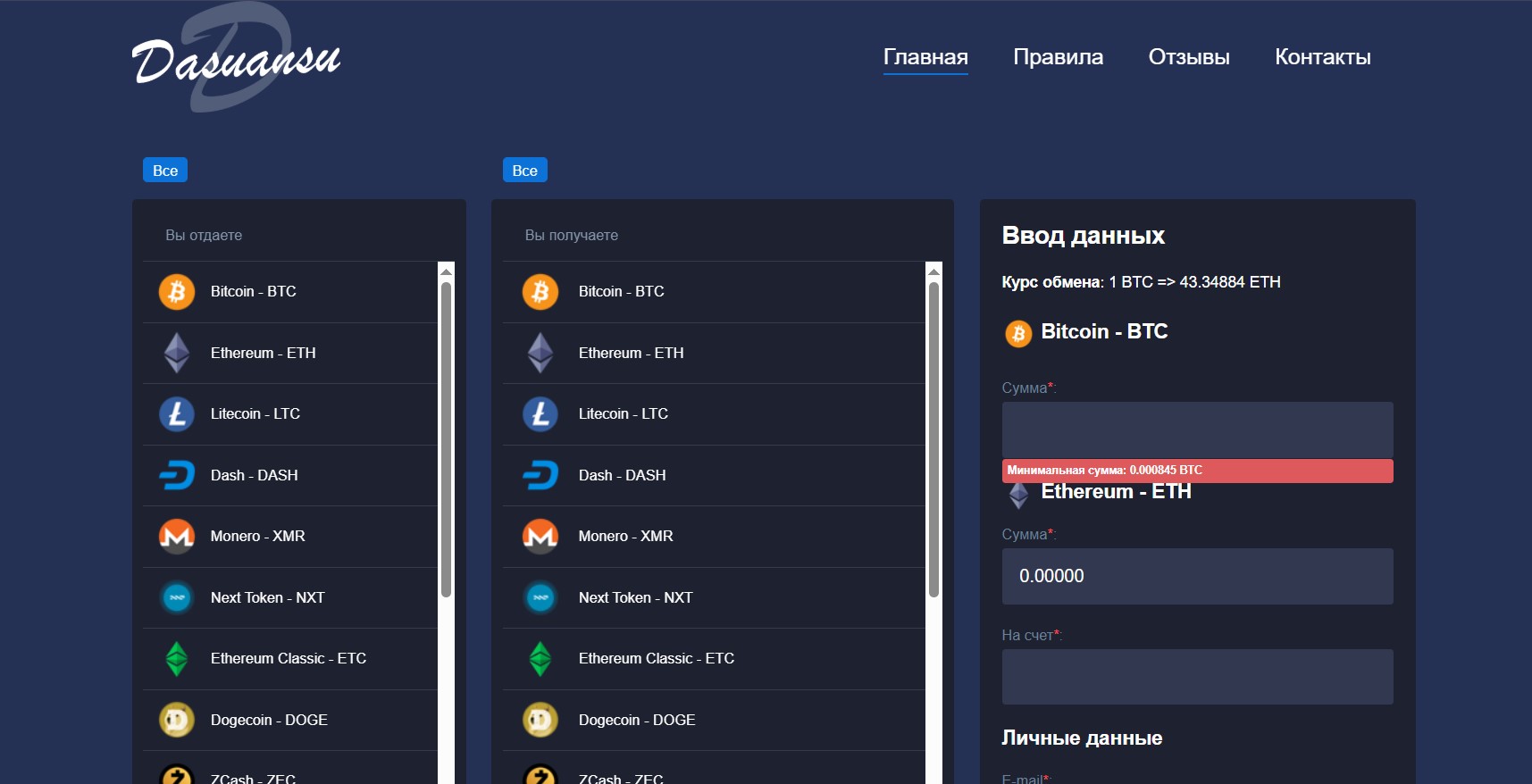Click Ethereum icon in 'Вы получаете' list
1532x784 pixels.
coord(540,353)
